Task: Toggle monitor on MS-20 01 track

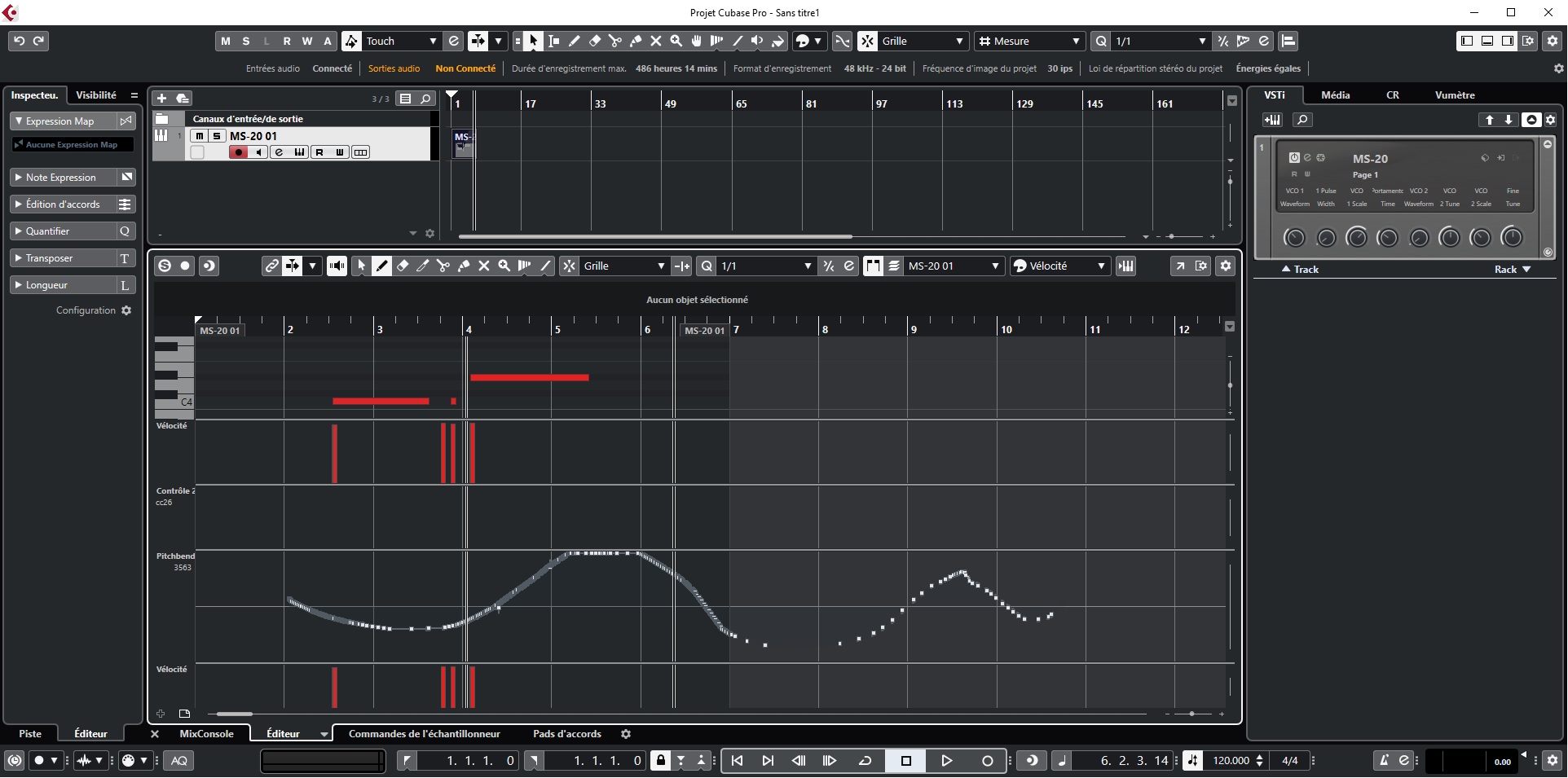Action: pos(258,152)
